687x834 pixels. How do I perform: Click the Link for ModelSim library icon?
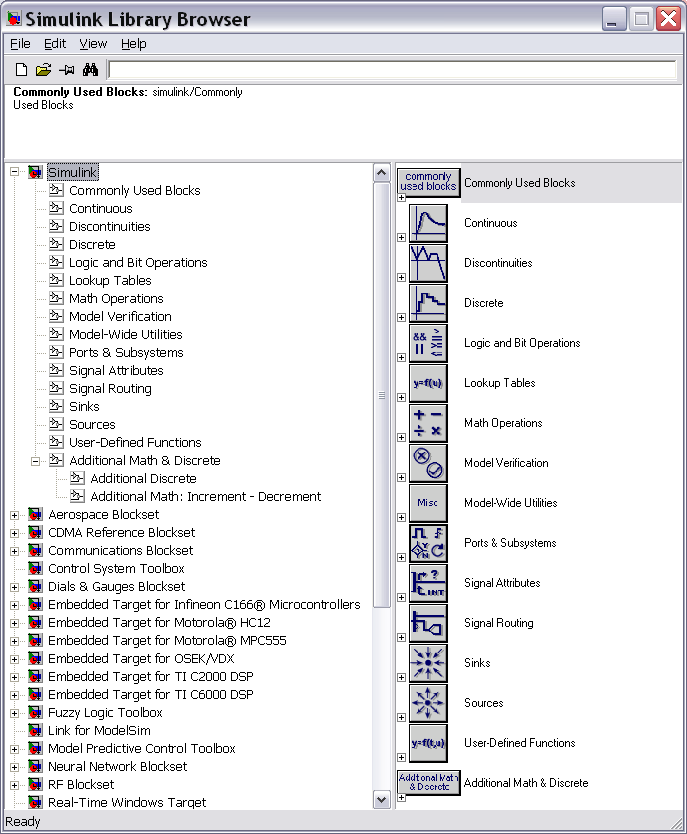35,730
